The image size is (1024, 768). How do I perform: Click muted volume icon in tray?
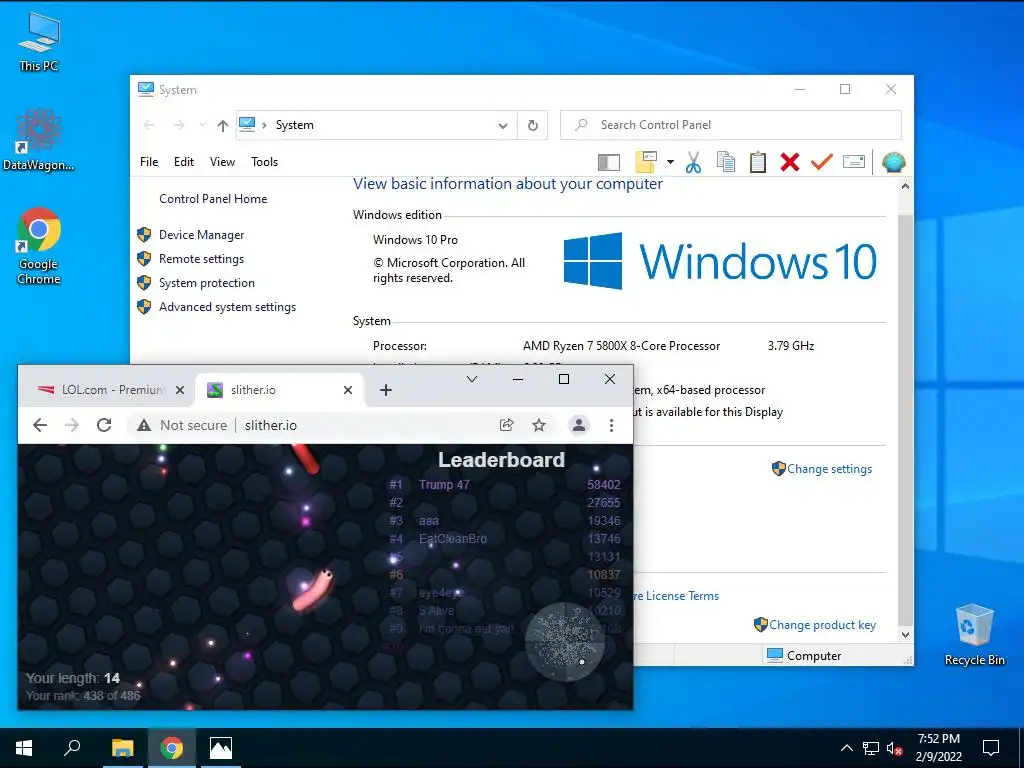pyautogui.click(x=895, y=748)
